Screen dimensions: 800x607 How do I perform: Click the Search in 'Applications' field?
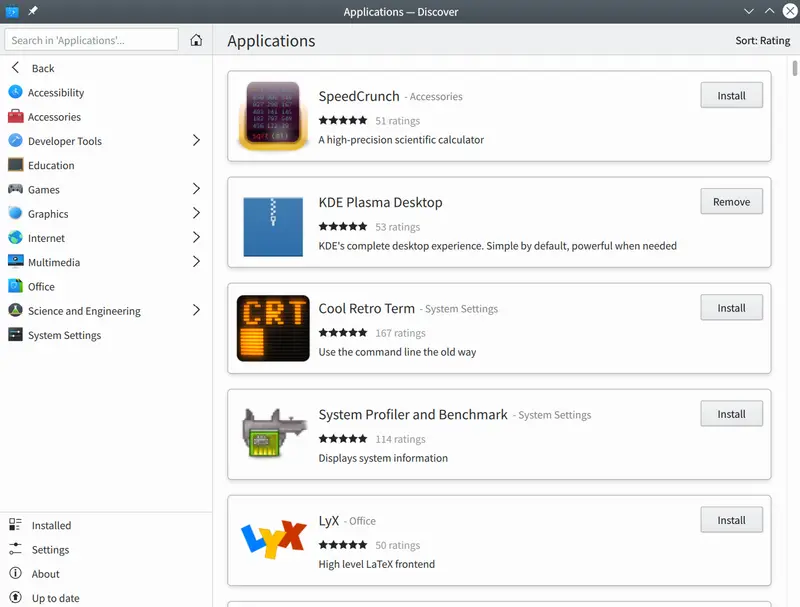coord(91,40)
